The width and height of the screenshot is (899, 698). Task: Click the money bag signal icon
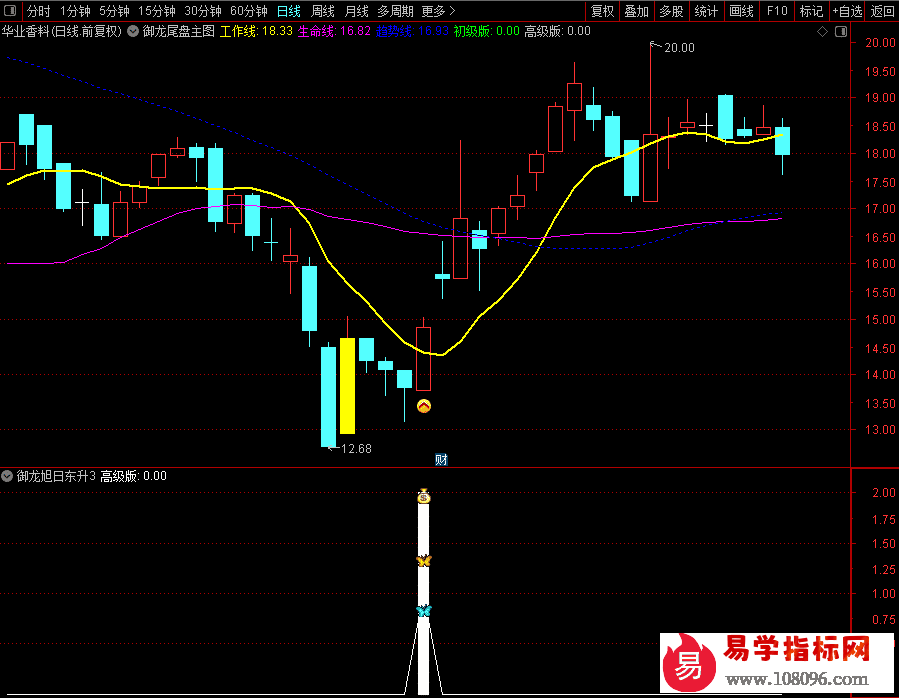click(424, 495)
